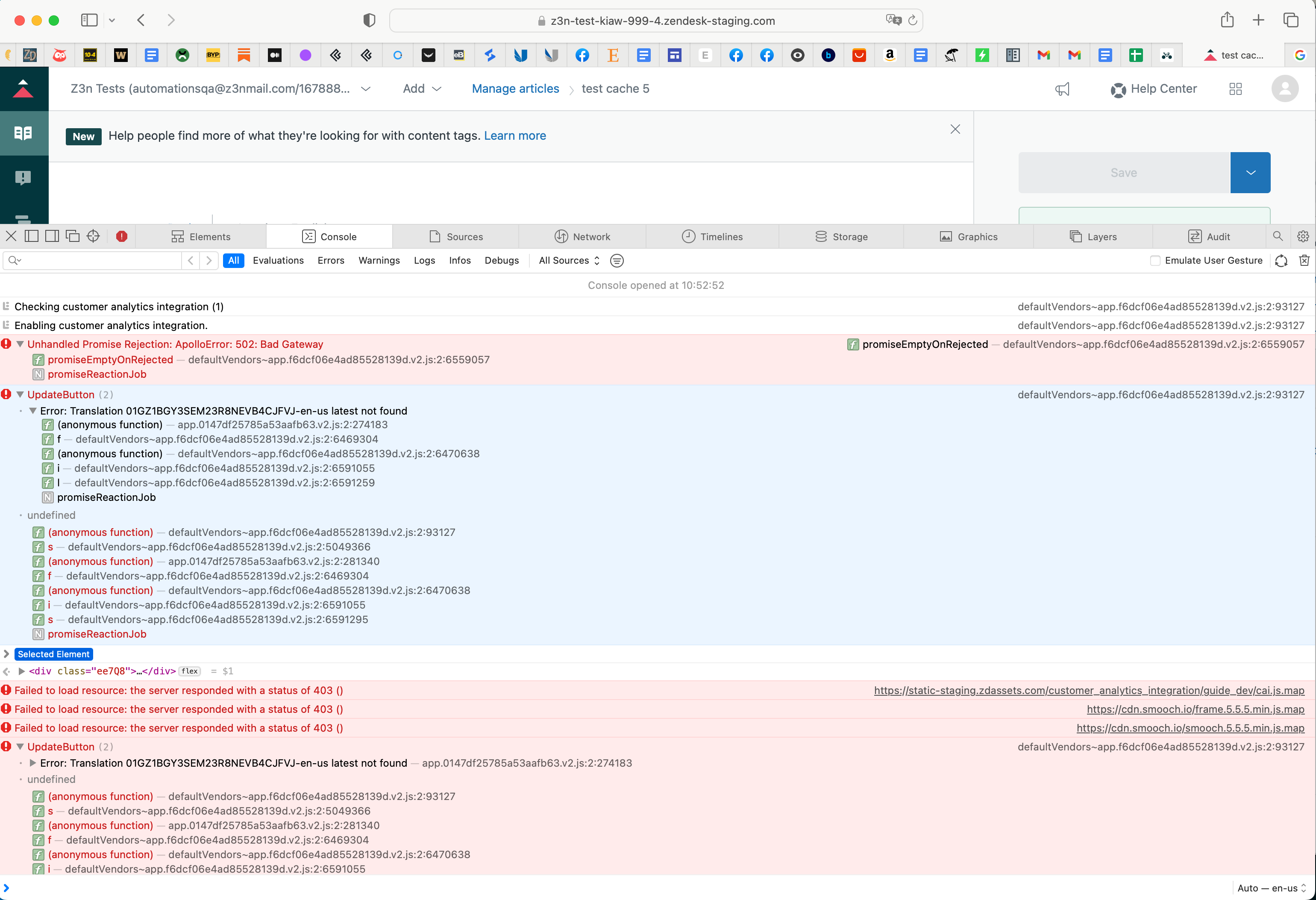Select the Warnings filter
Screen dimensions: 1316x900
379,261
